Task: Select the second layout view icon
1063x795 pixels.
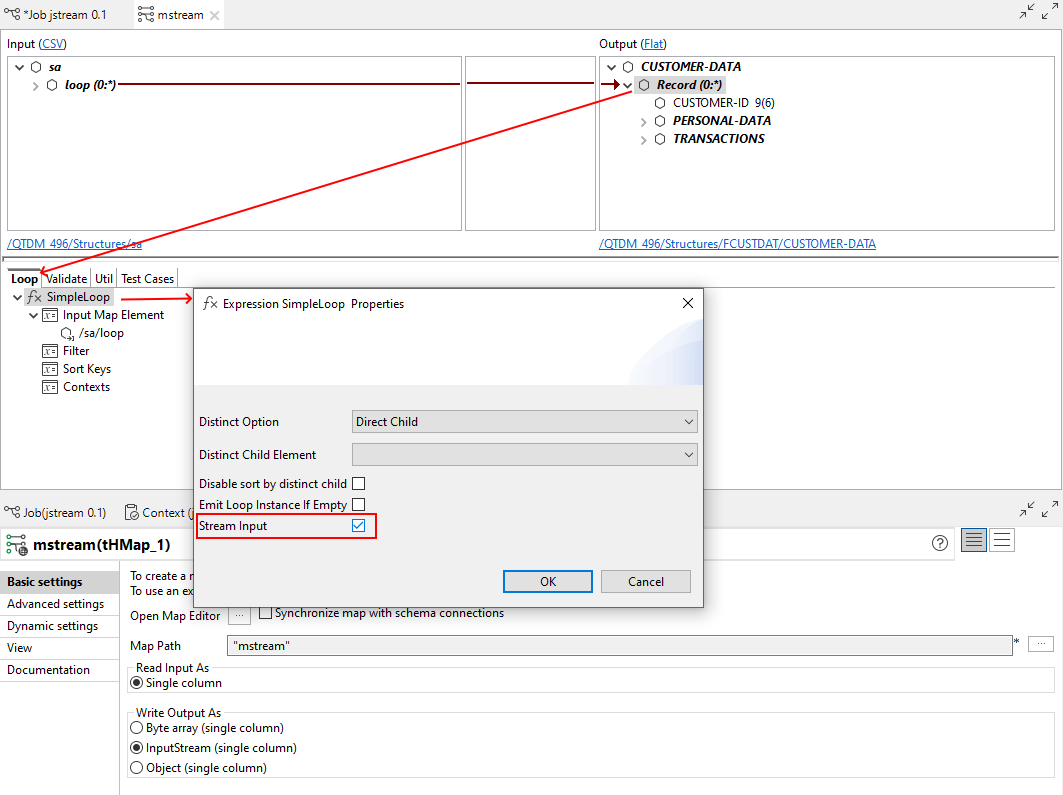Action: tap(1000, 540)
